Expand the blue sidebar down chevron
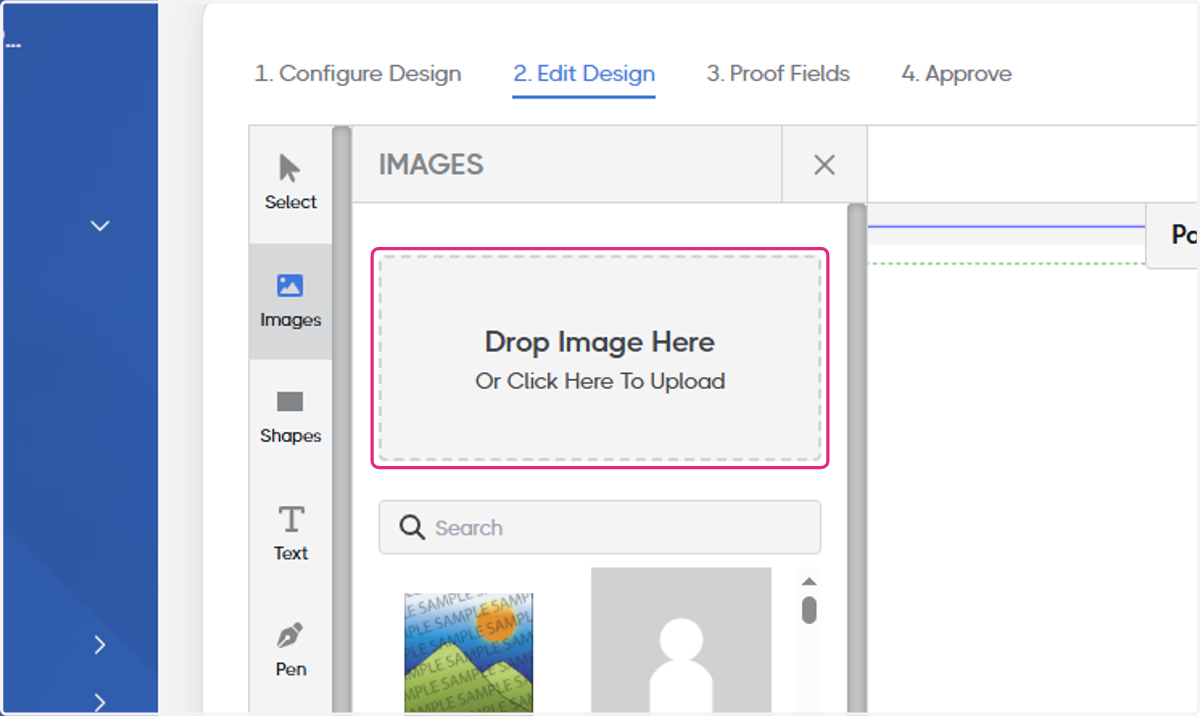Viewport: 1200px width, 716px height. (x=100, y=226)
